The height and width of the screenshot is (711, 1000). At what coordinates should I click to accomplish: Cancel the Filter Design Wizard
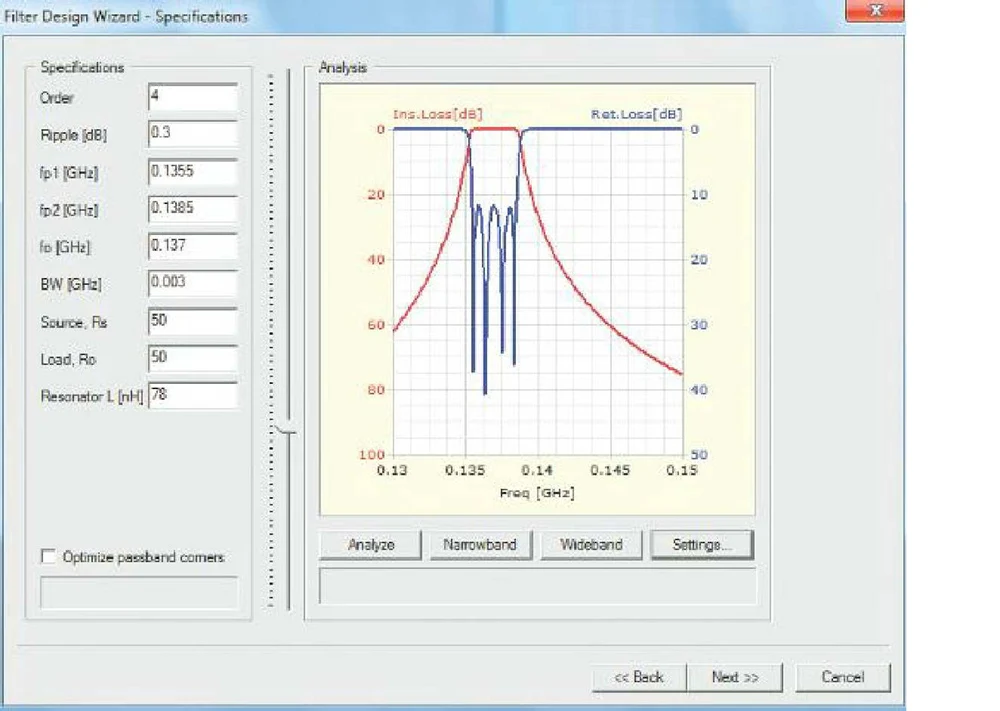coord(842,677)
